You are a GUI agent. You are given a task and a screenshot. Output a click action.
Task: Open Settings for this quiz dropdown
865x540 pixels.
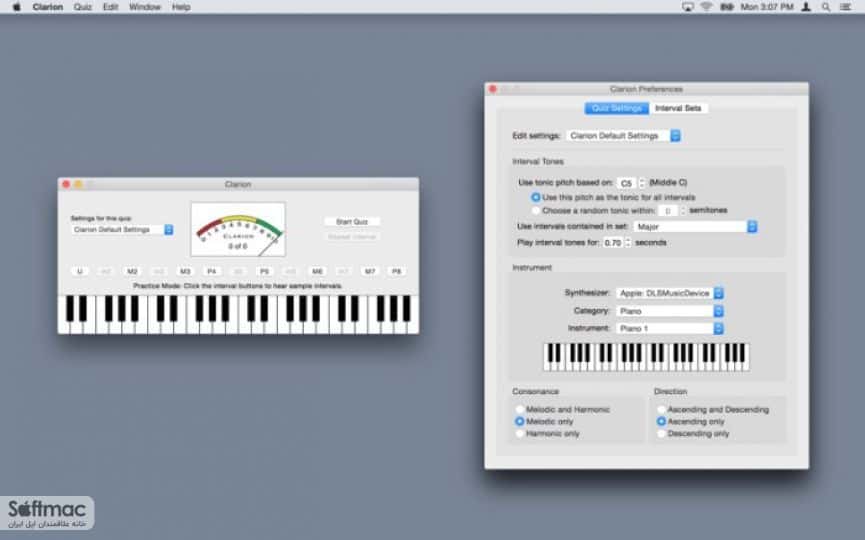(122, 229)
